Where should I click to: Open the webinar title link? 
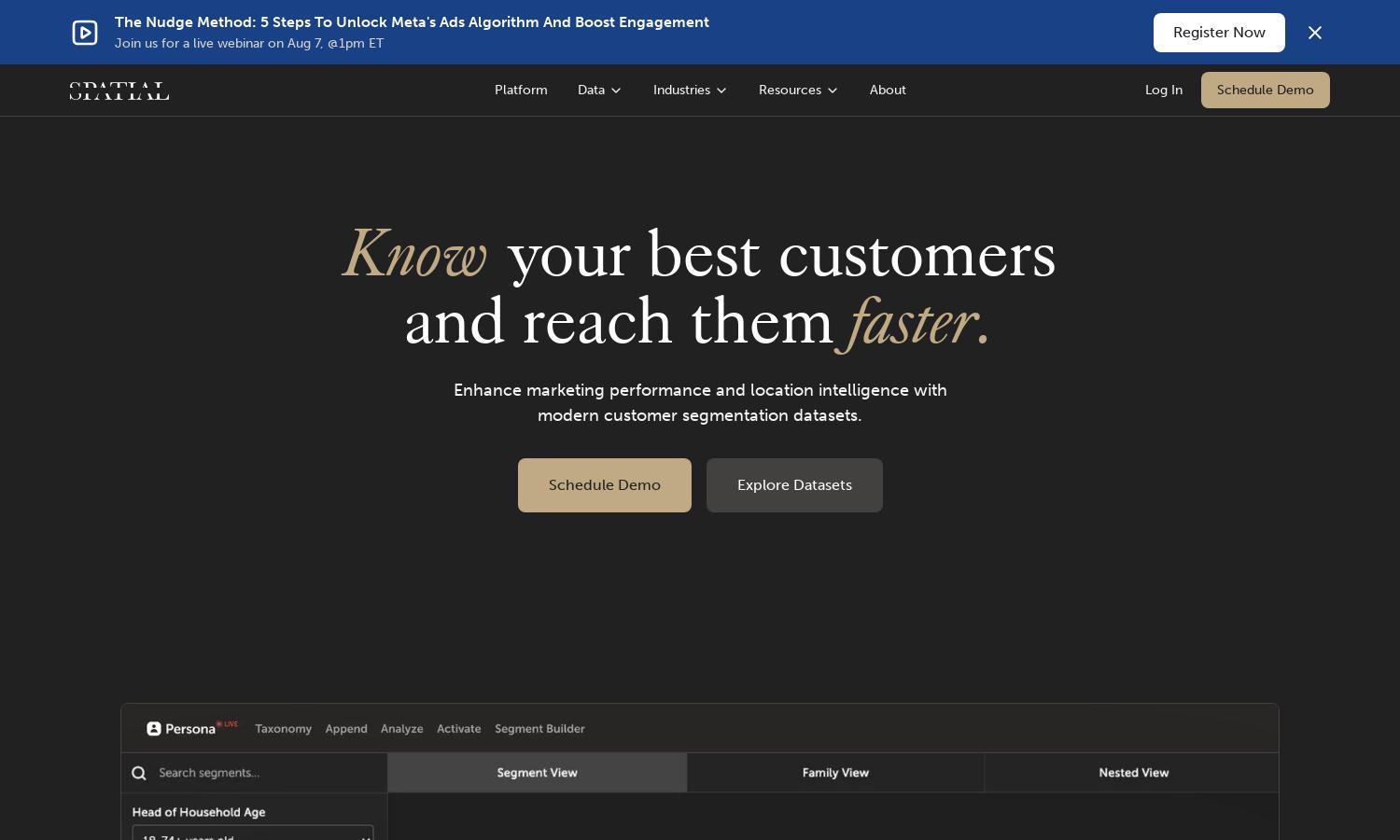412,22
